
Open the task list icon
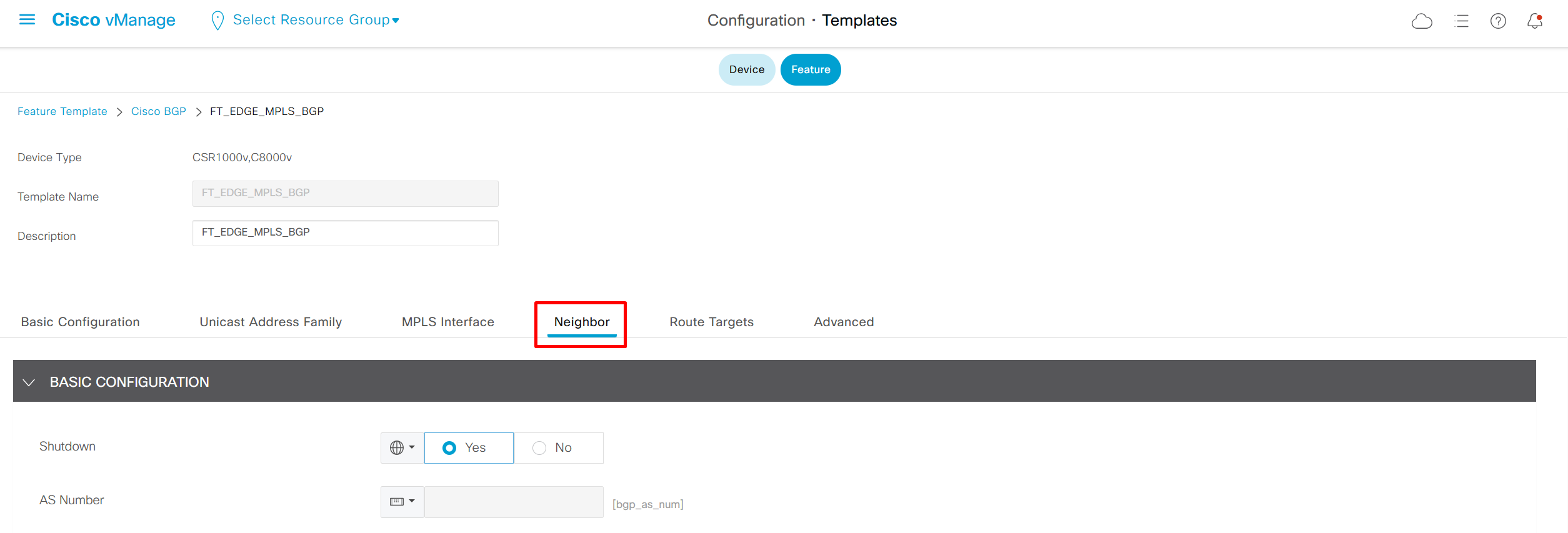[x=1461, y=21]
